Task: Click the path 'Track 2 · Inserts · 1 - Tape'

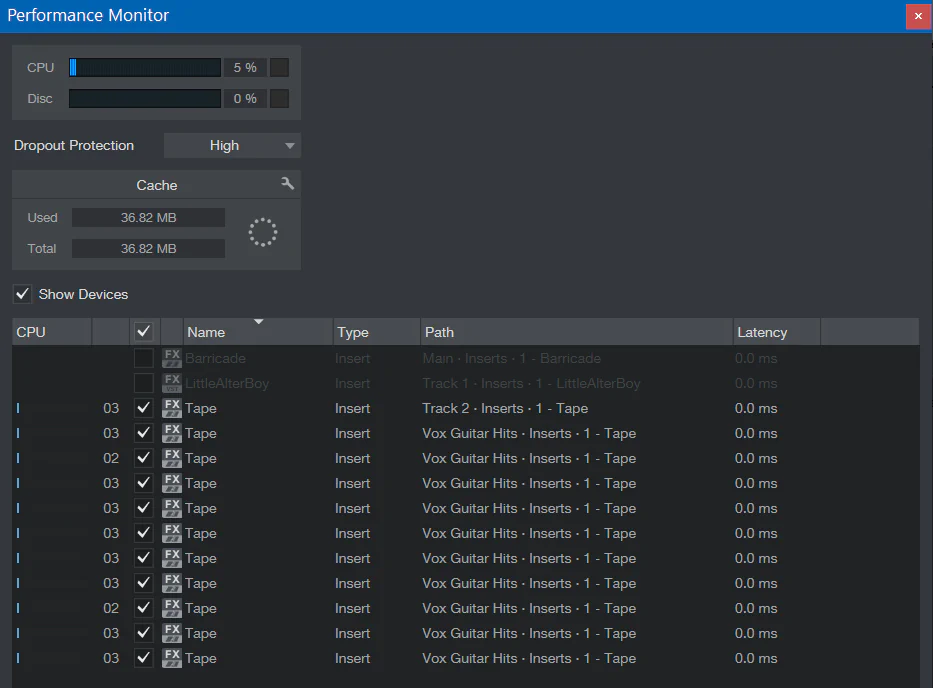Action: [x=505, y=408]
